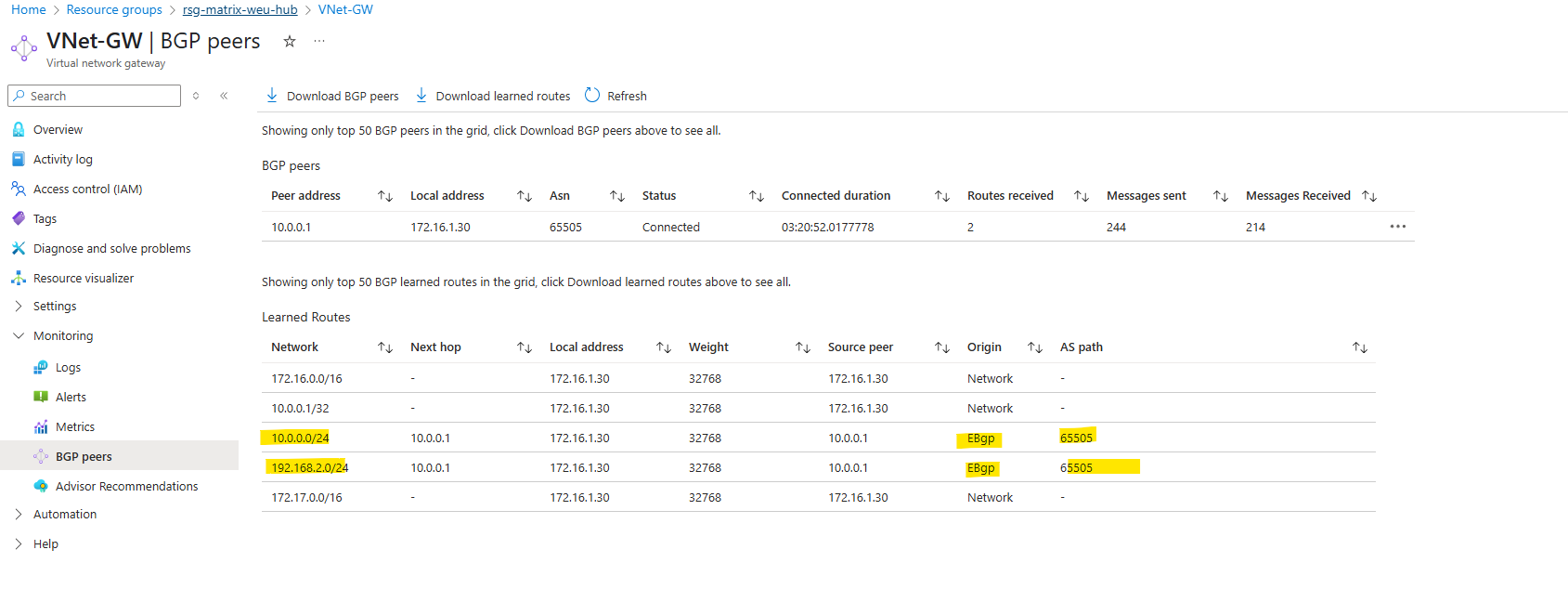
Task: Click the Download learned routes arrow icon
Action: tap(421, 95)
